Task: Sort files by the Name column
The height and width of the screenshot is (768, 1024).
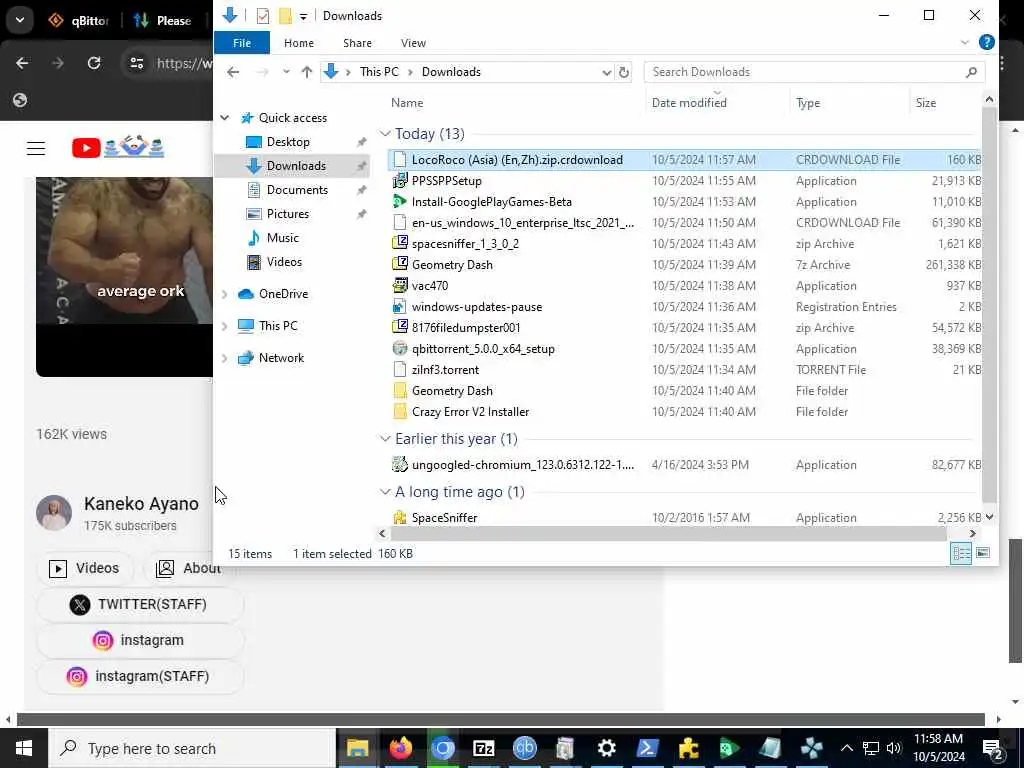Action: tap(407, 103)
